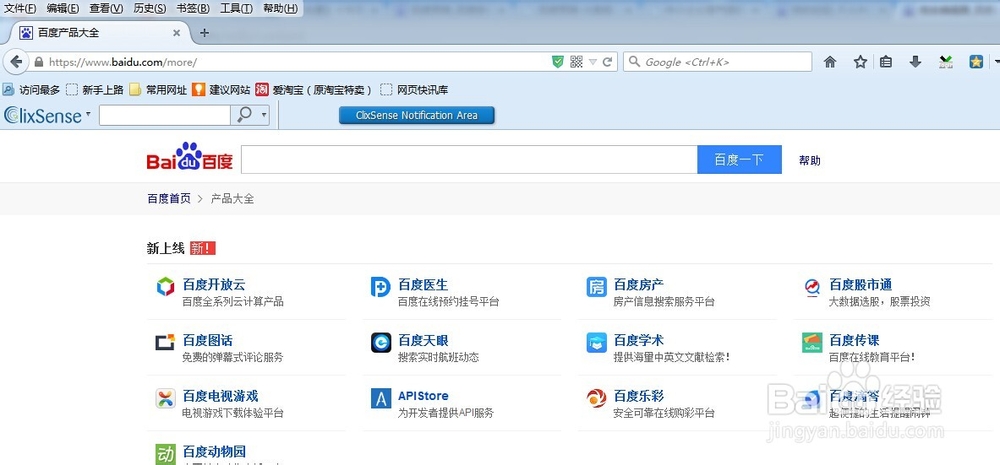Click the 百度一下 search button
Screen dimensions: 1000x465
click(739, 159)
